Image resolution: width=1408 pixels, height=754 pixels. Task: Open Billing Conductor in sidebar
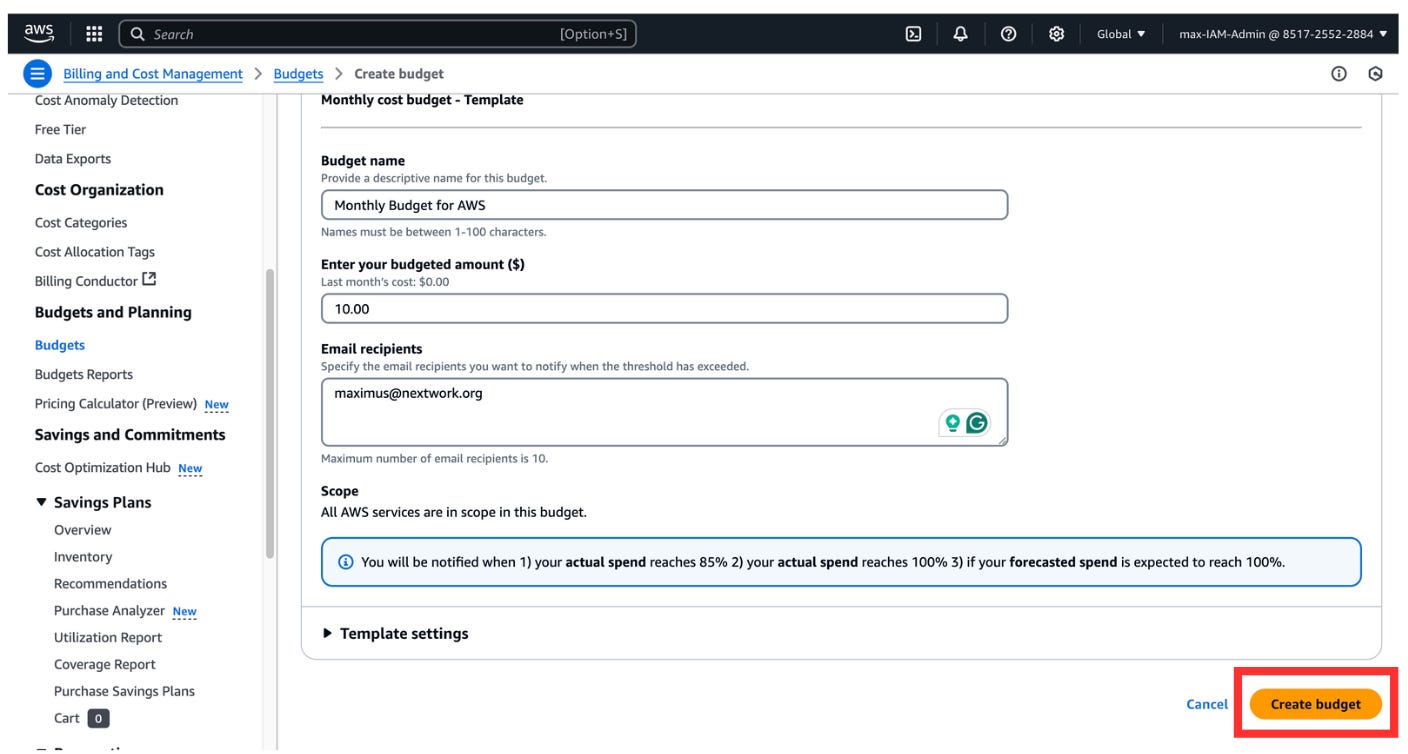pos(86,281)
